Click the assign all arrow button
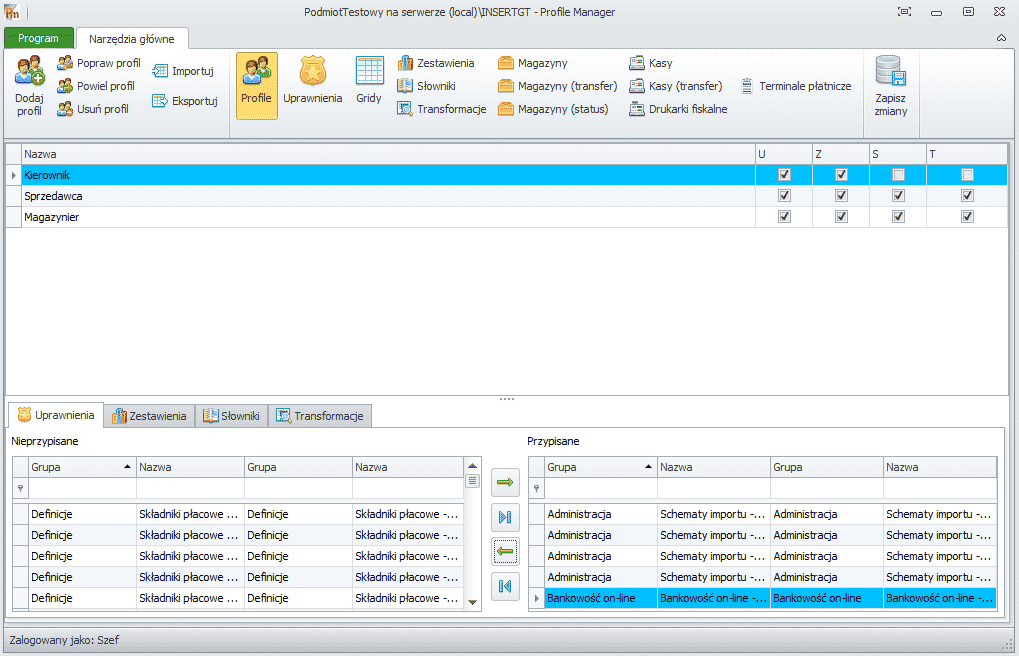1019x656 pixels. tap(505, 518)
